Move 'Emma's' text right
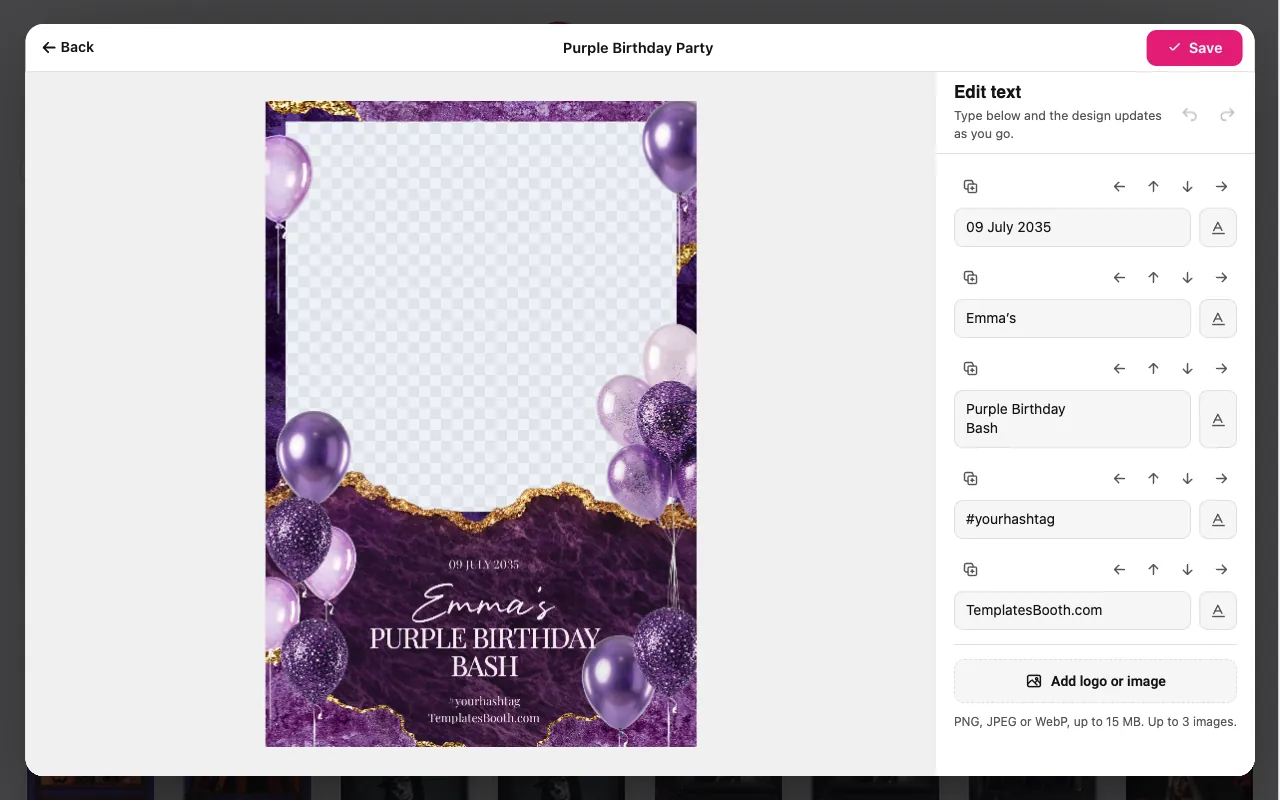Viewport: 1280px width, 800px height. tap(1221, 278)
